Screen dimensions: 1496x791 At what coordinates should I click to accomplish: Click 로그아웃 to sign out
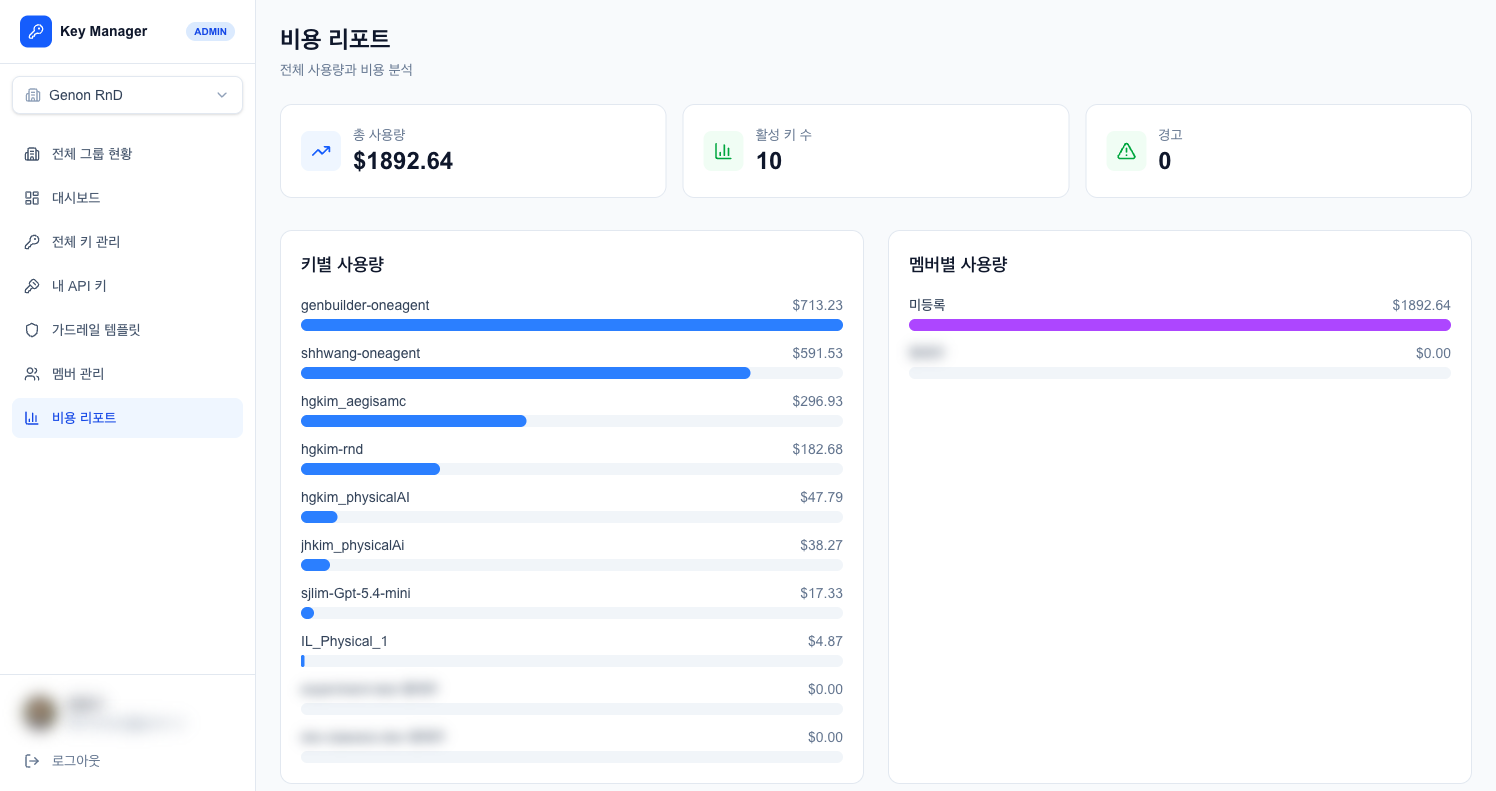[x=77, y=760]
